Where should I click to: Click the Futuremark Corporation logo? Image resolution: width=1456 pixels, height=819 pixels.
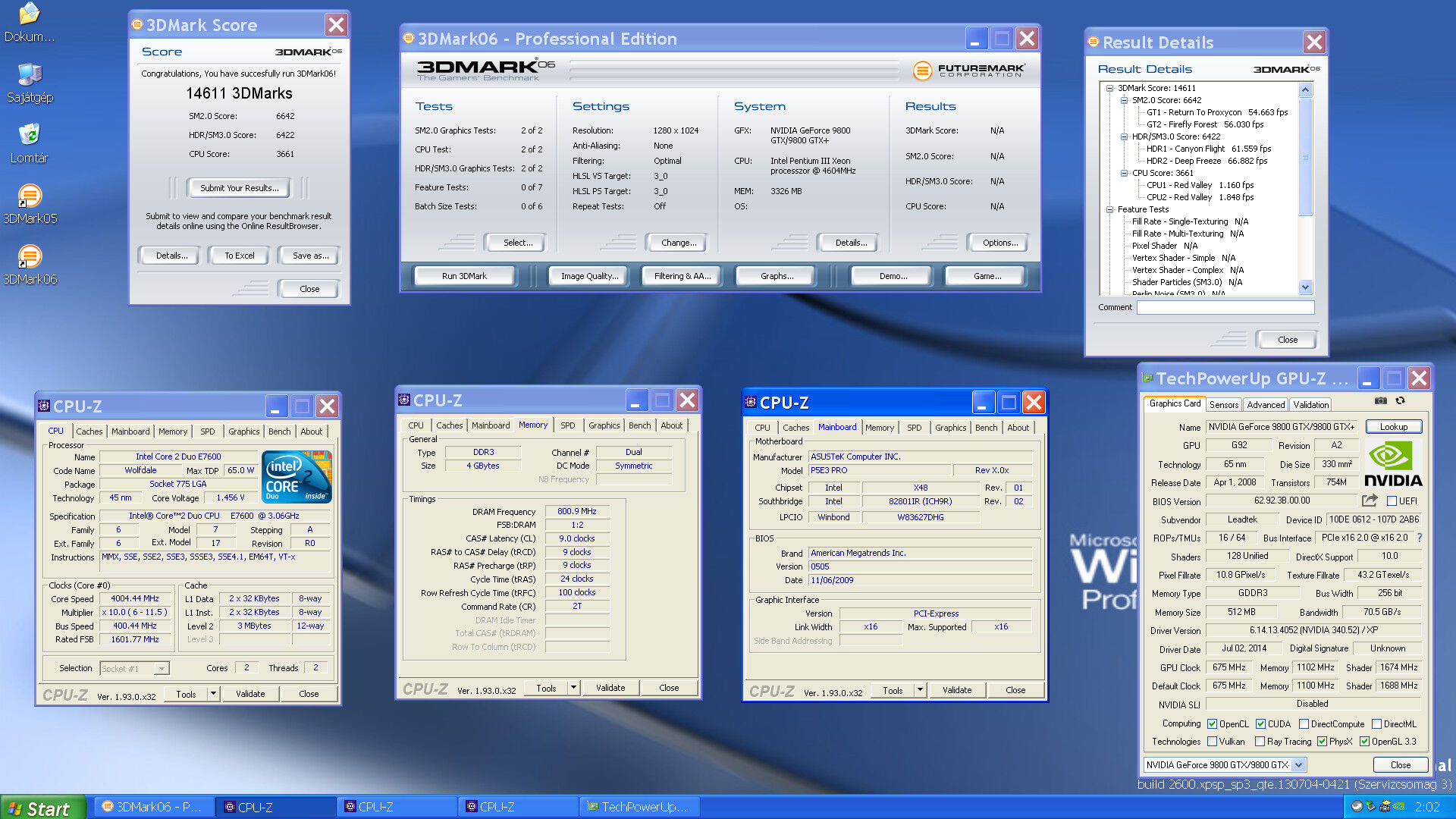pos(968,71)
